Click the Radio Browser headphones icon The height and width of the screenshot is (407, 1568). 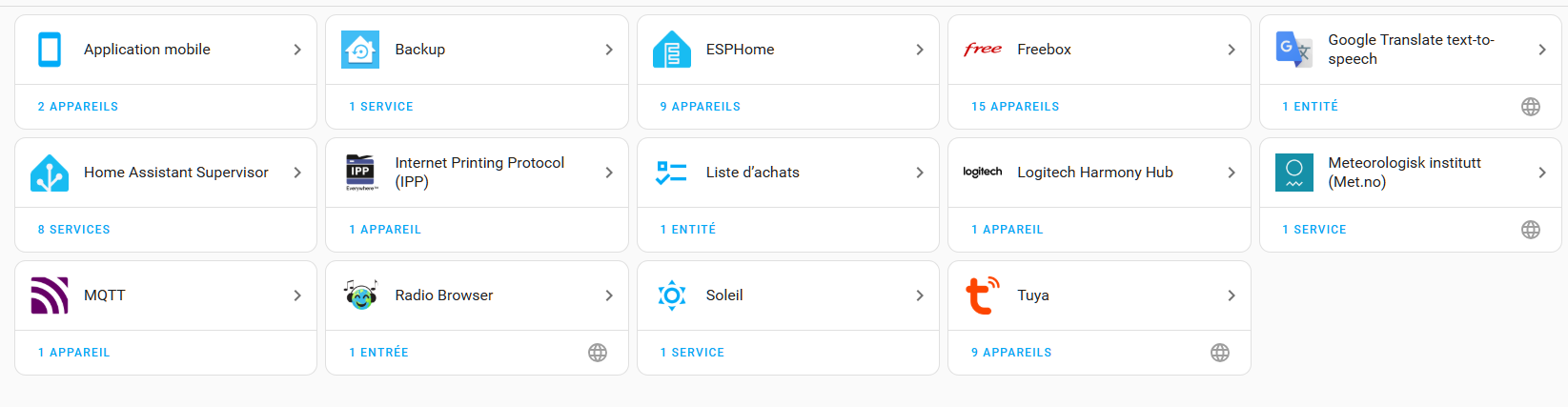click(361, 295)
